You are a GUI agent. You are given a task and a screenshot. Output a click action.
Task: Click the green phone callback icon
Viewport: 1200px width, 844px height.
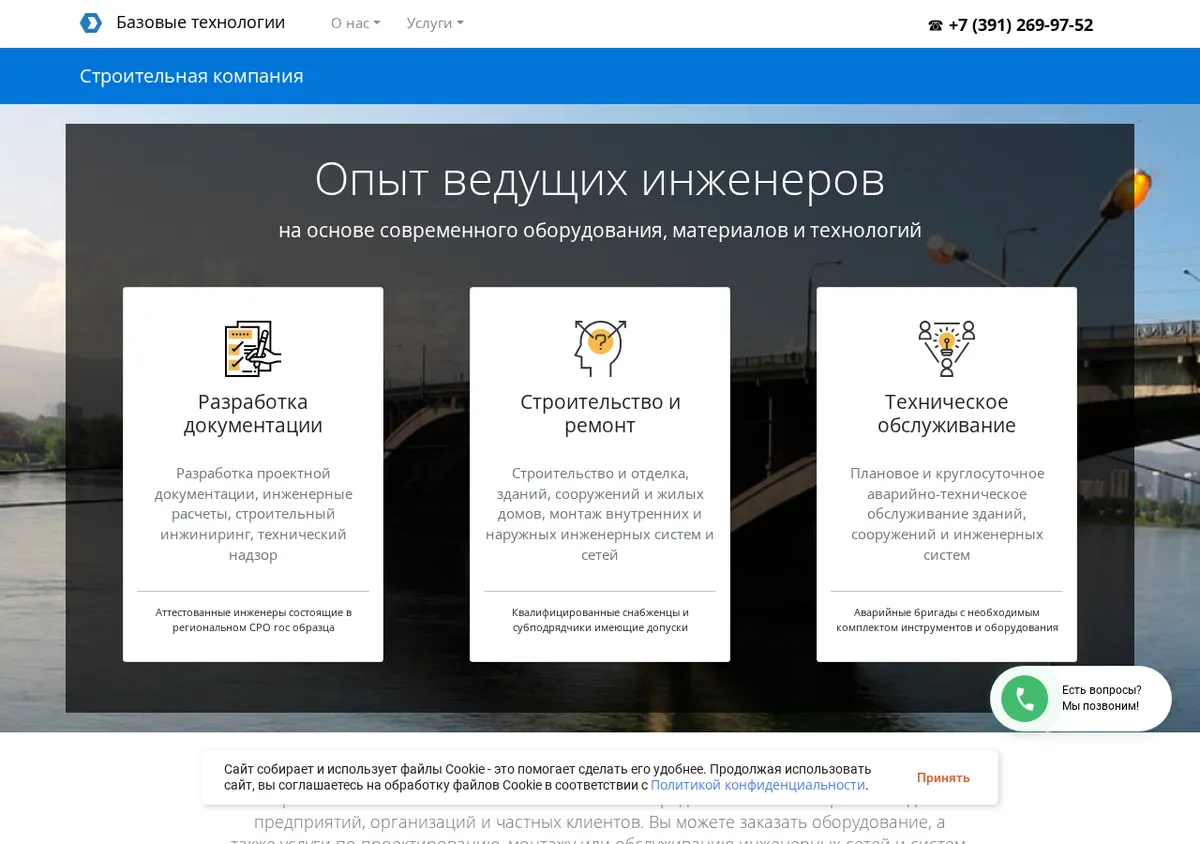(x=1024, y=698)
